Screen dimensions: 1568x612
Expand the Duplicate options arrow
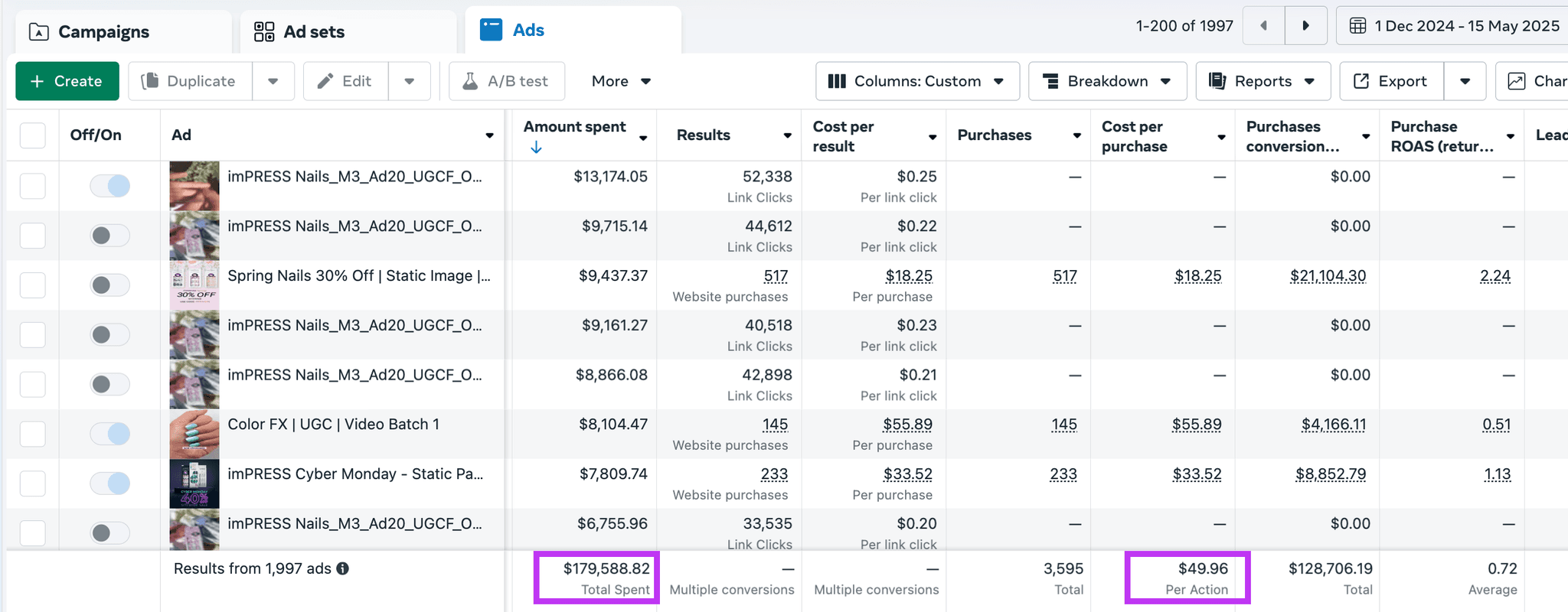(x=273, y=81)
